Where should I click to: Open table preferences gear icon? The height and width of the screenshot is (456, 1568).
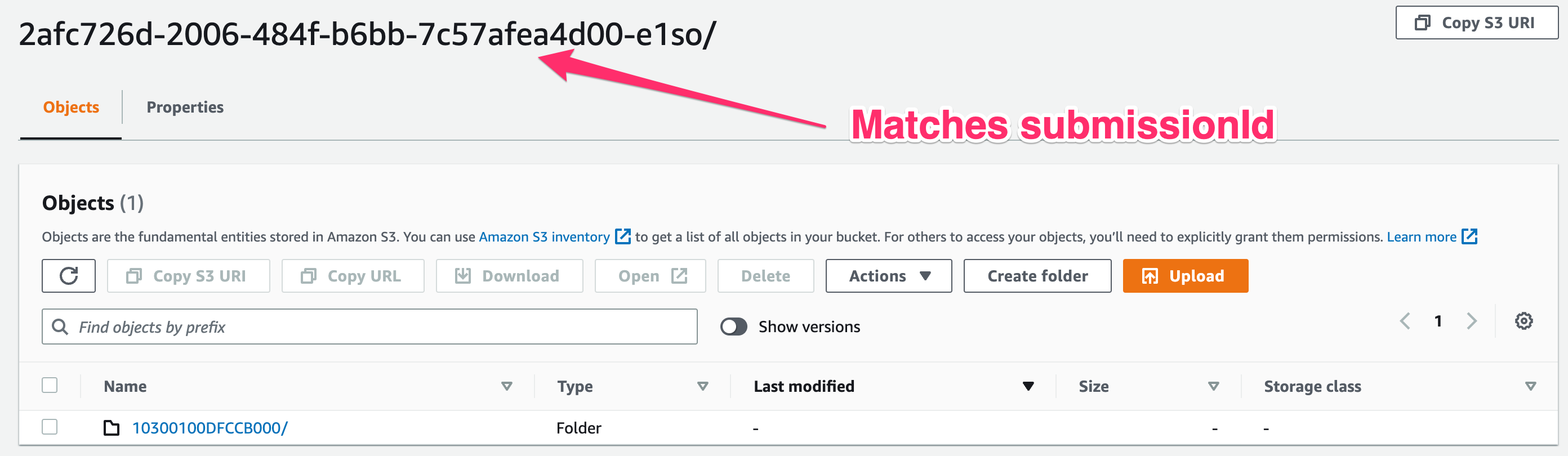1524,321
